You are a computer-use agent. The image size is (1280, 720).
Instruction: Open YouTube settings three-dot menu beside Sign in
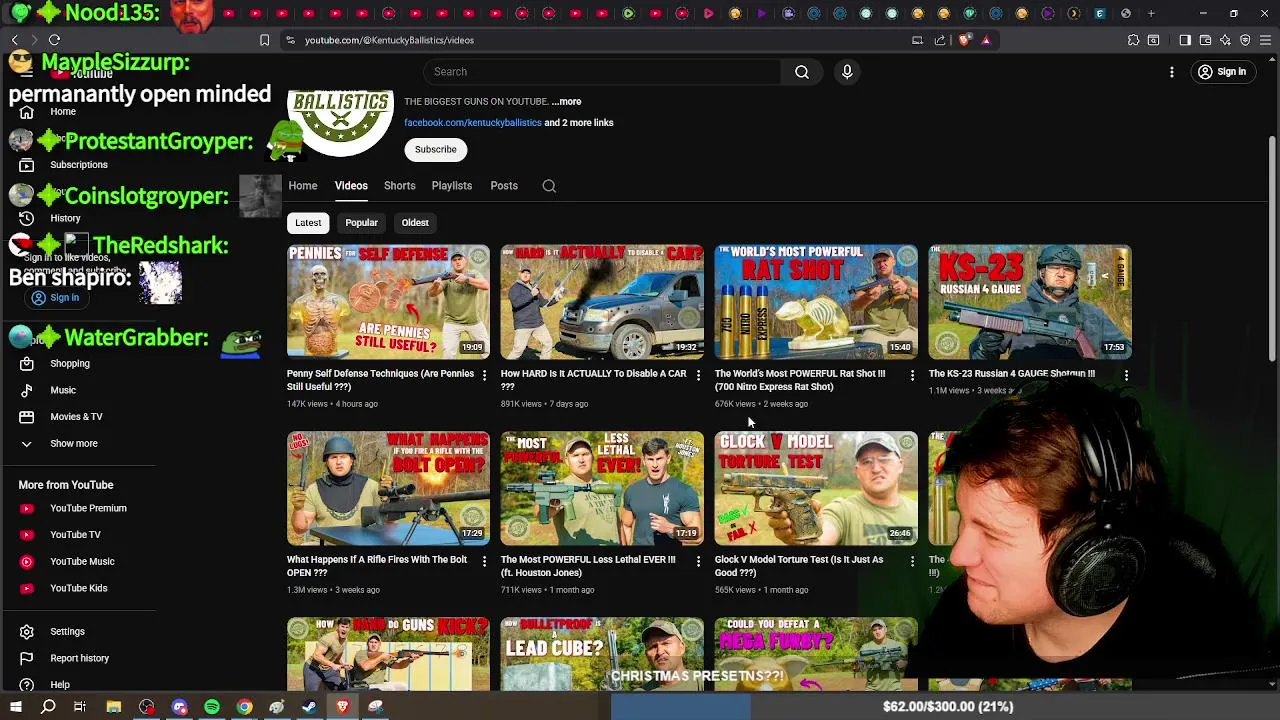1172,72
